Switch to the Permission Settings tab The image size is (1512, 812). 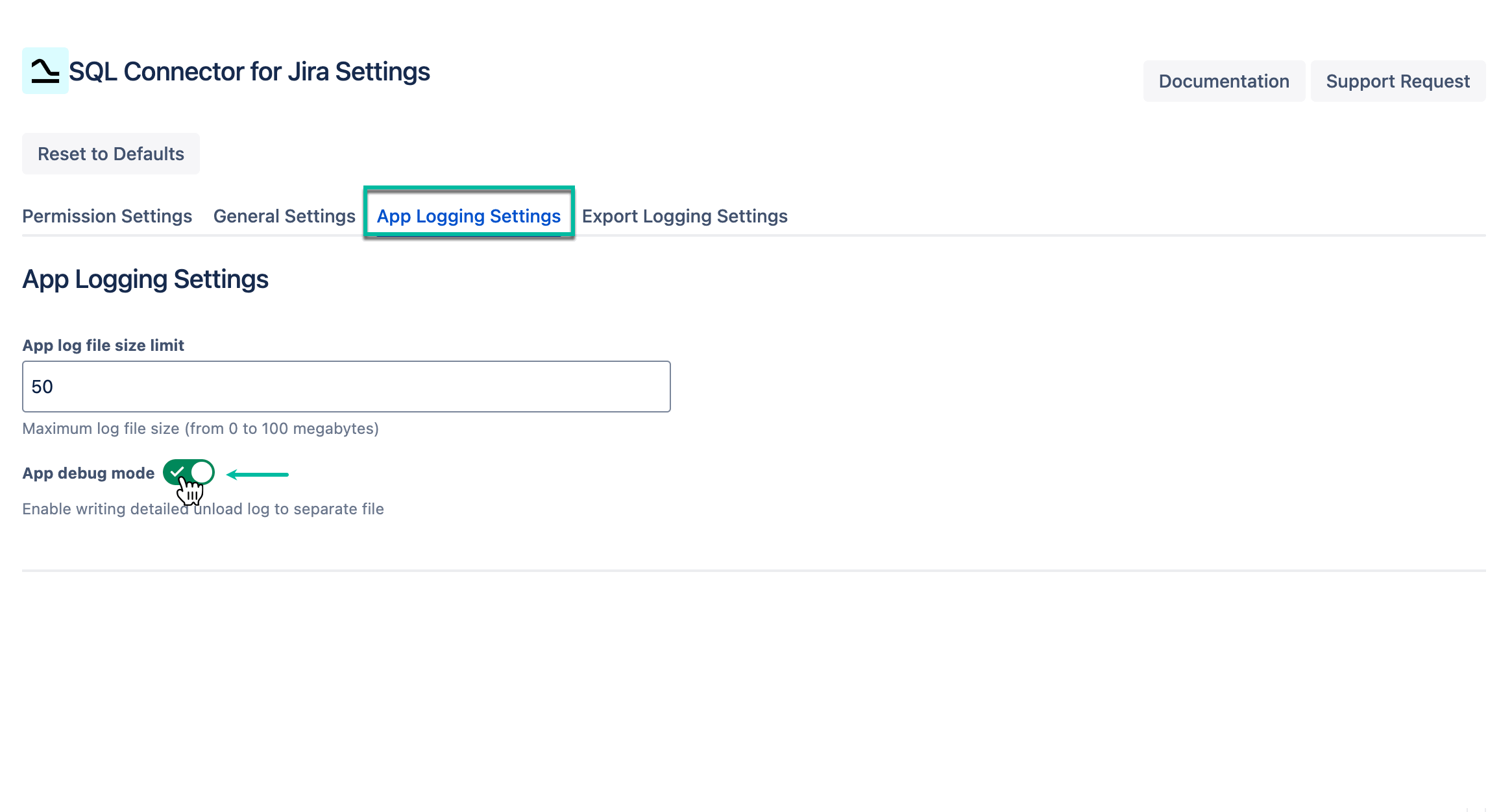[106, 216]
